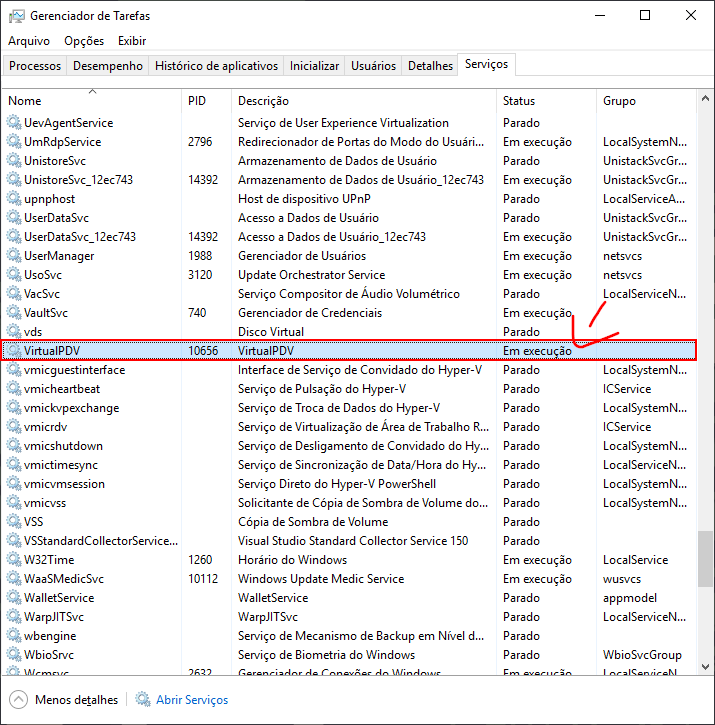Click the gear icon beside wbengine
This screenshot has width=715, height=725.
tap(14, 636)
